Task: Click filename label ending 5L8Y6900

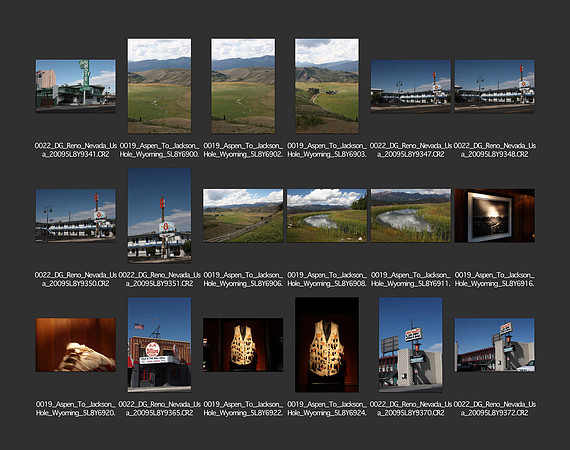Action: [159, 150]
